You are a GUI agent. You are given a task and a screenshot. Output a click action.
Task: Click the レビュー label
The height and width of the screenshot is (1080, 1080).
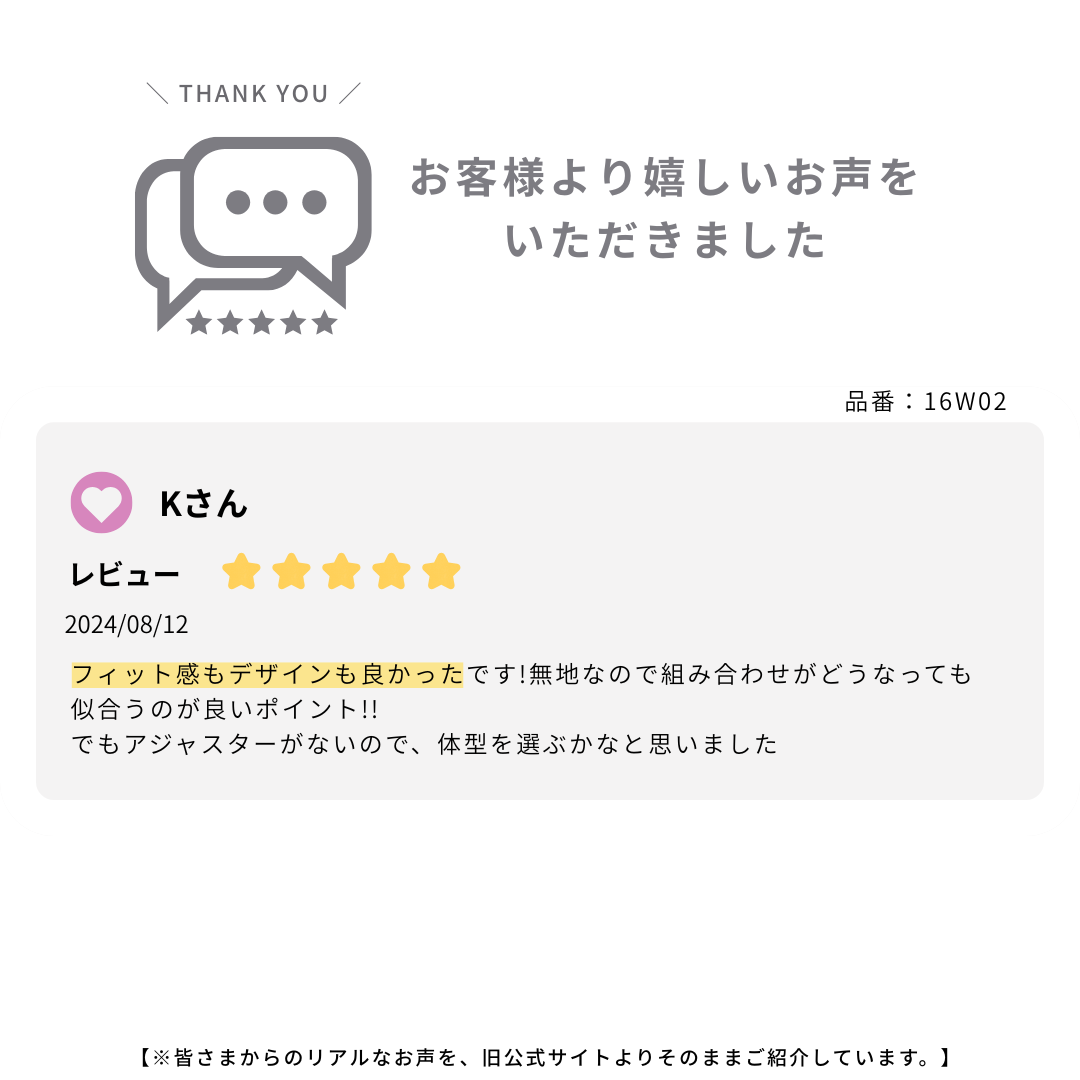(x=125, y=575)
